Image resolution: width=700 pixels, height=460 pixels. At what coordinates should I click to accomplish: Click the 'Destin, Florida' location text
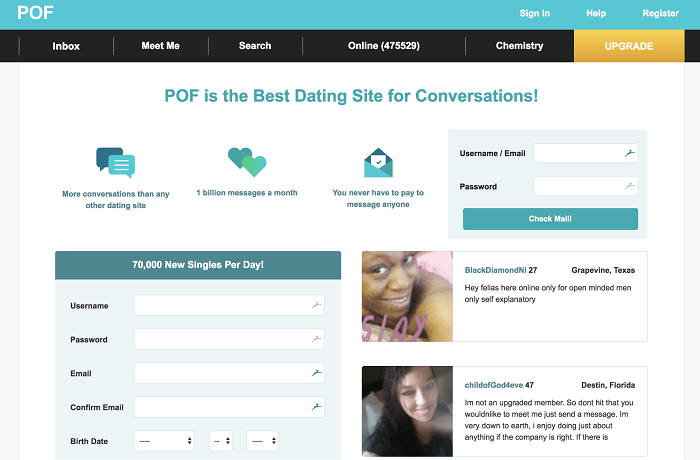click(608, 385)
